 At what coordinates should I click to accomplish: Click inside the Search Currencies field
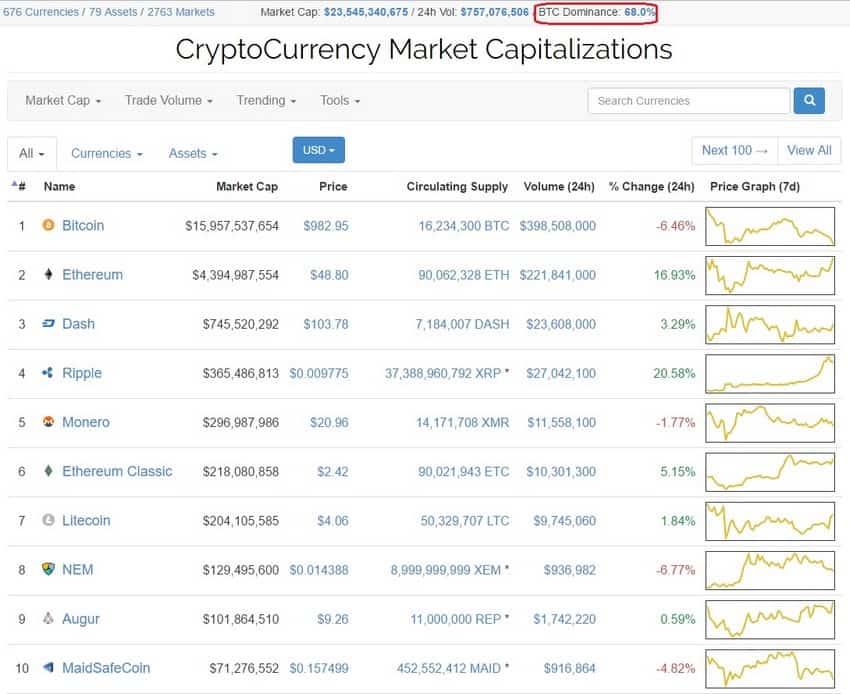click(x=688, y=101)
